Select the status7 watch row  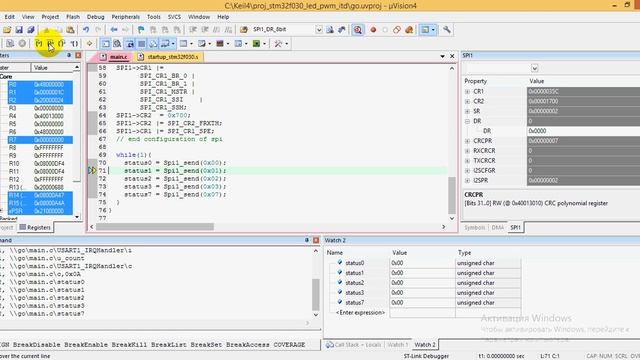[424, 303]
